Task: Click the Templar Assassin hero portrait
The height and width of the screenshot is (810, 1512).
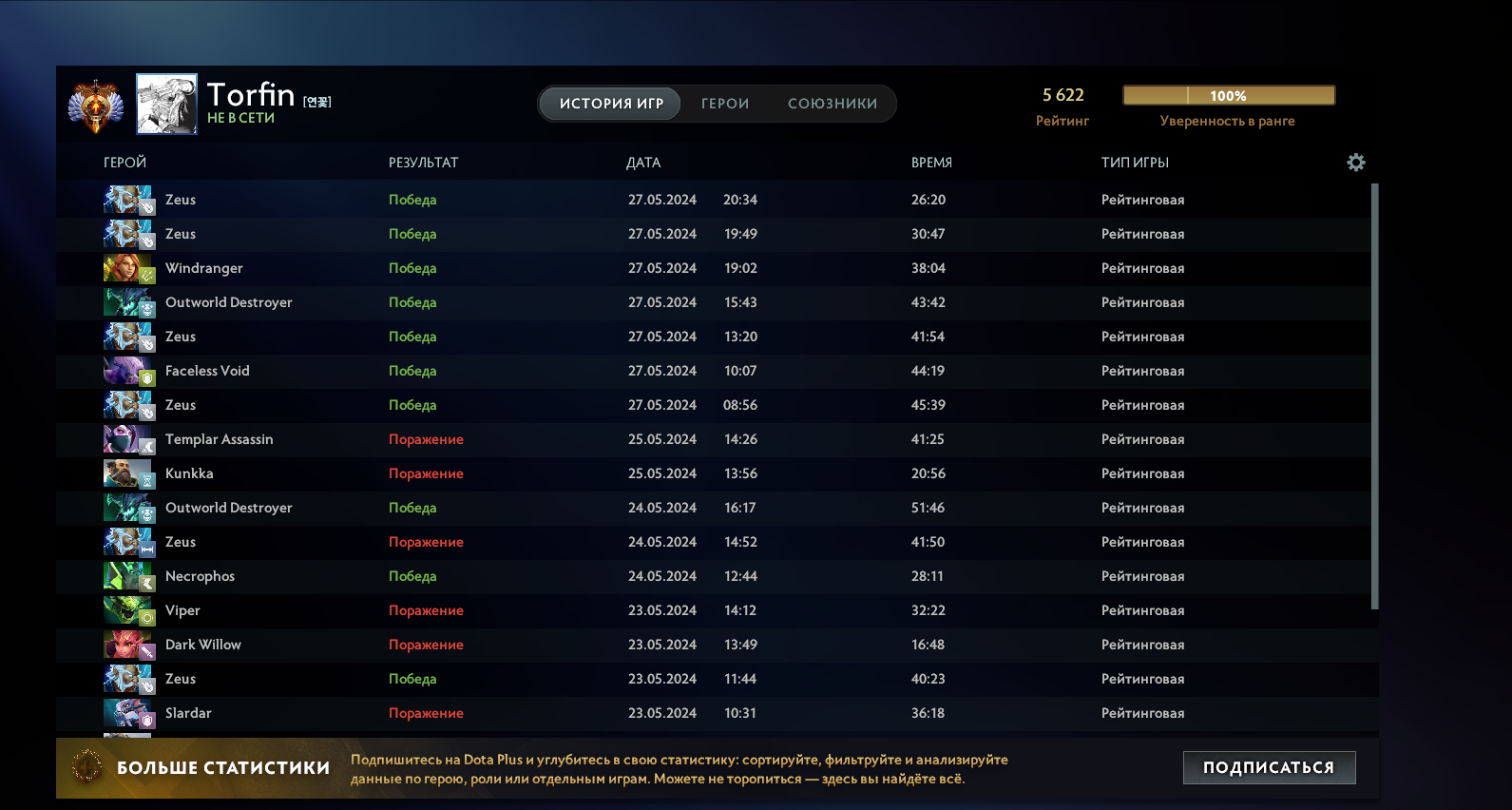Action: point(128,439)
